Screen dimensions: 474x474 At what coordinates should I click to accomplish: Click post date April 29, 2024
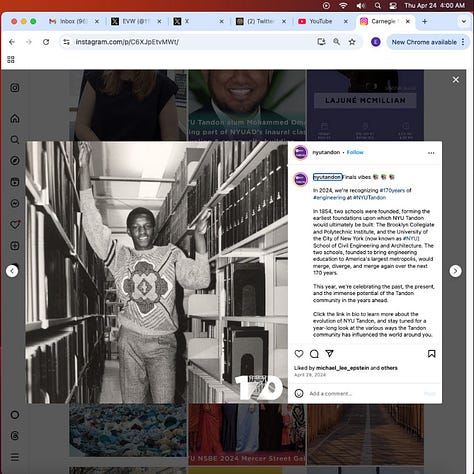point(310,375)
